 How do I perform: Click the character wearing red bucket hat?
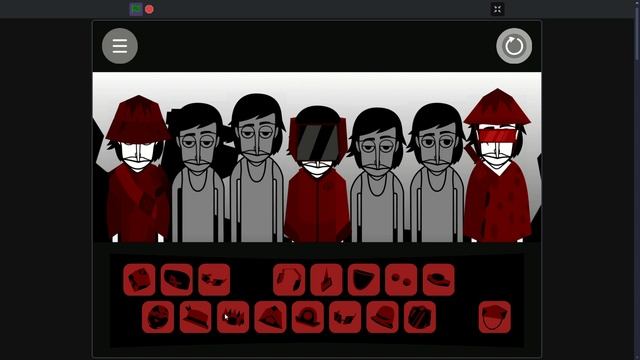click(138, 169)
